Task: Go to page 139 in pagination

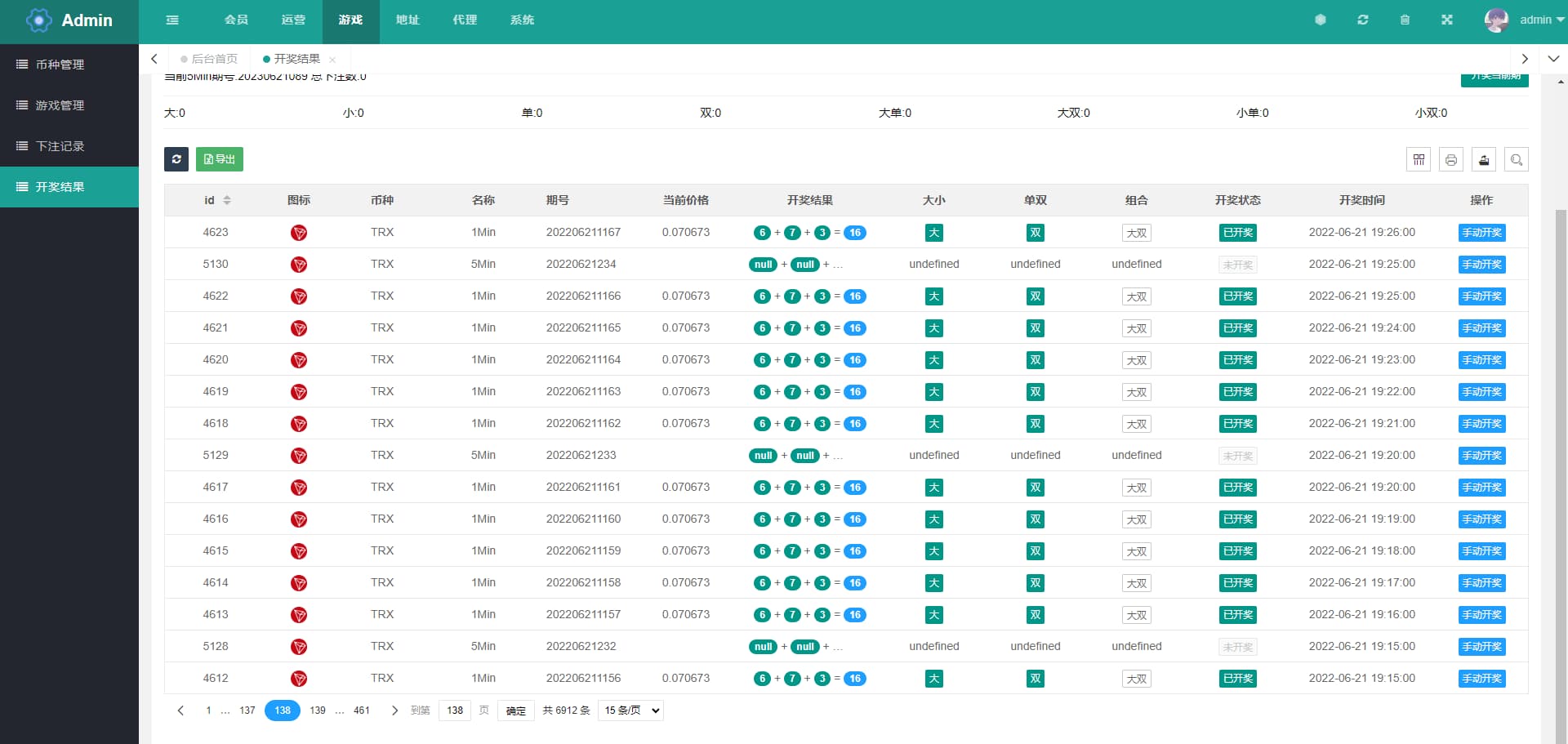Action: 318,711
